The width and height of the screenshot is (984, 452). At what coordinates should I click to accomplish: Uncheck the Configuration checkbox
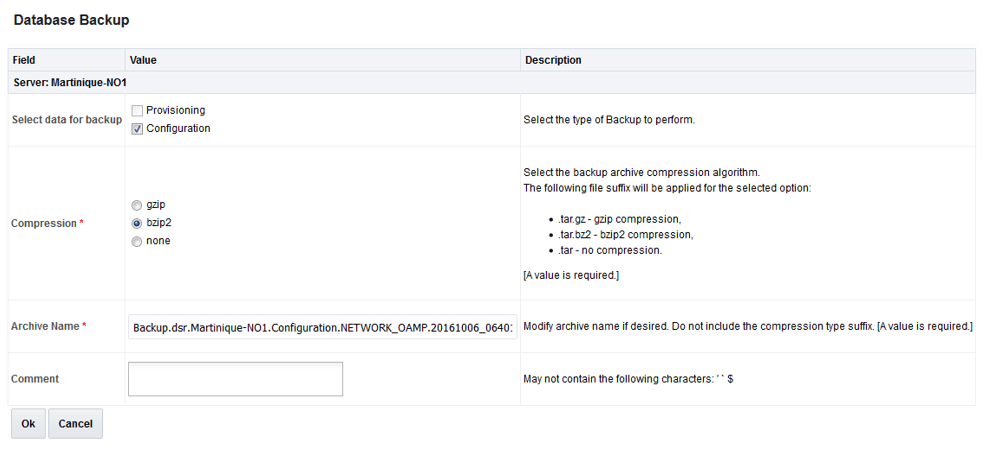point(137,129)
